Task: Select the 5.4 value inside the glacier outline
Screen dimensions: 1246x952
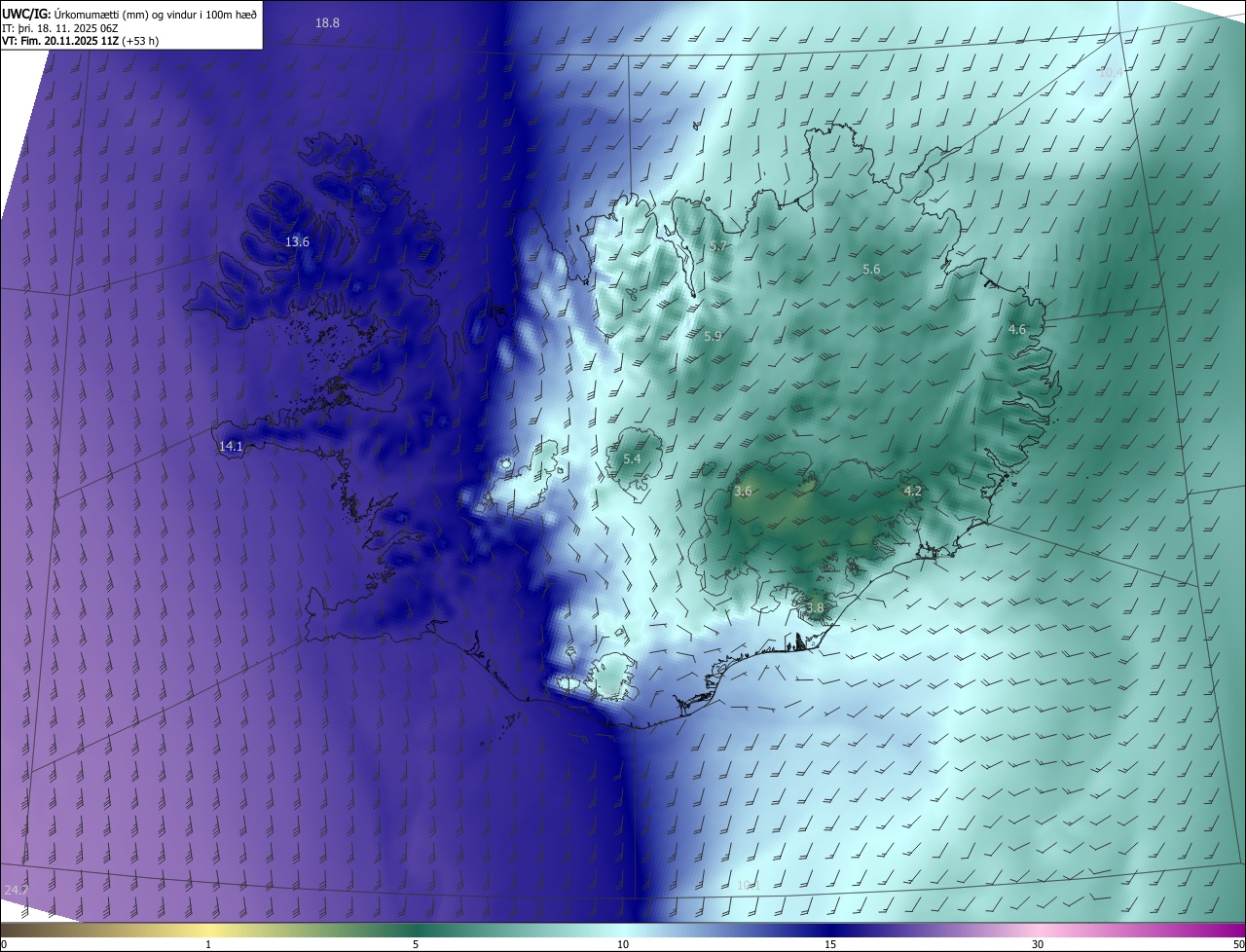Action: (632, 458)
